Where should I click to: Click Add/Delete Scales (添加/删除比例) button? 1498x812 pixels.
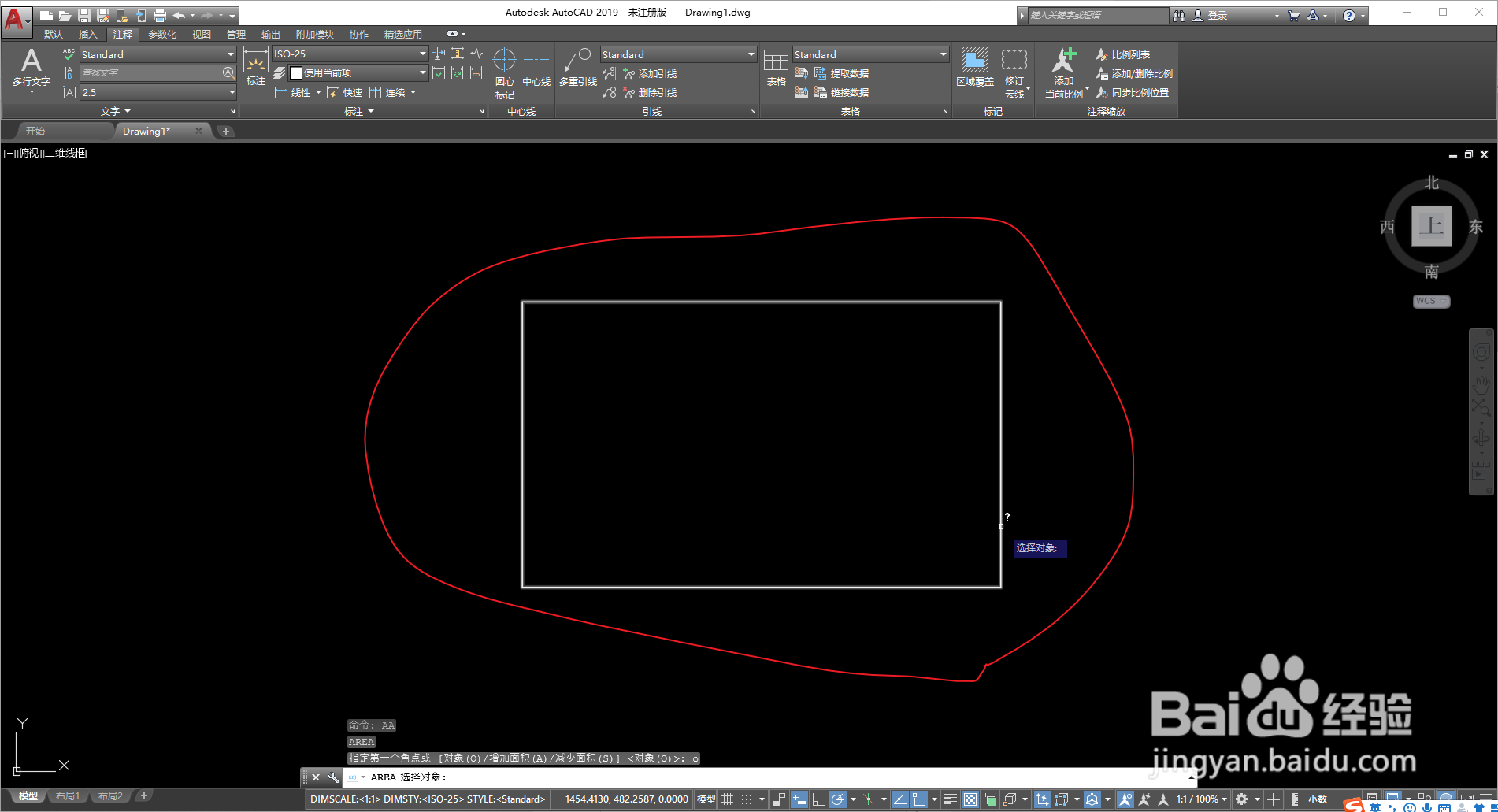click(x=1134, y=73)
